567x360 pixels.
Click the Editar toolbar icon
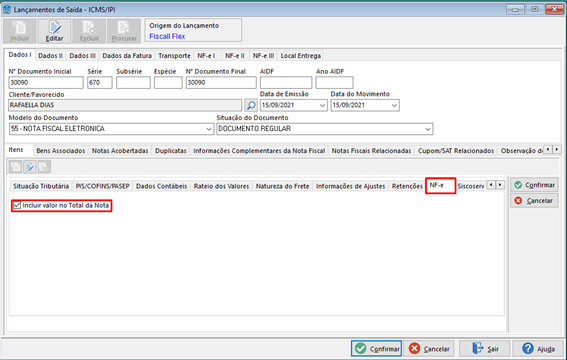[54, 31]
